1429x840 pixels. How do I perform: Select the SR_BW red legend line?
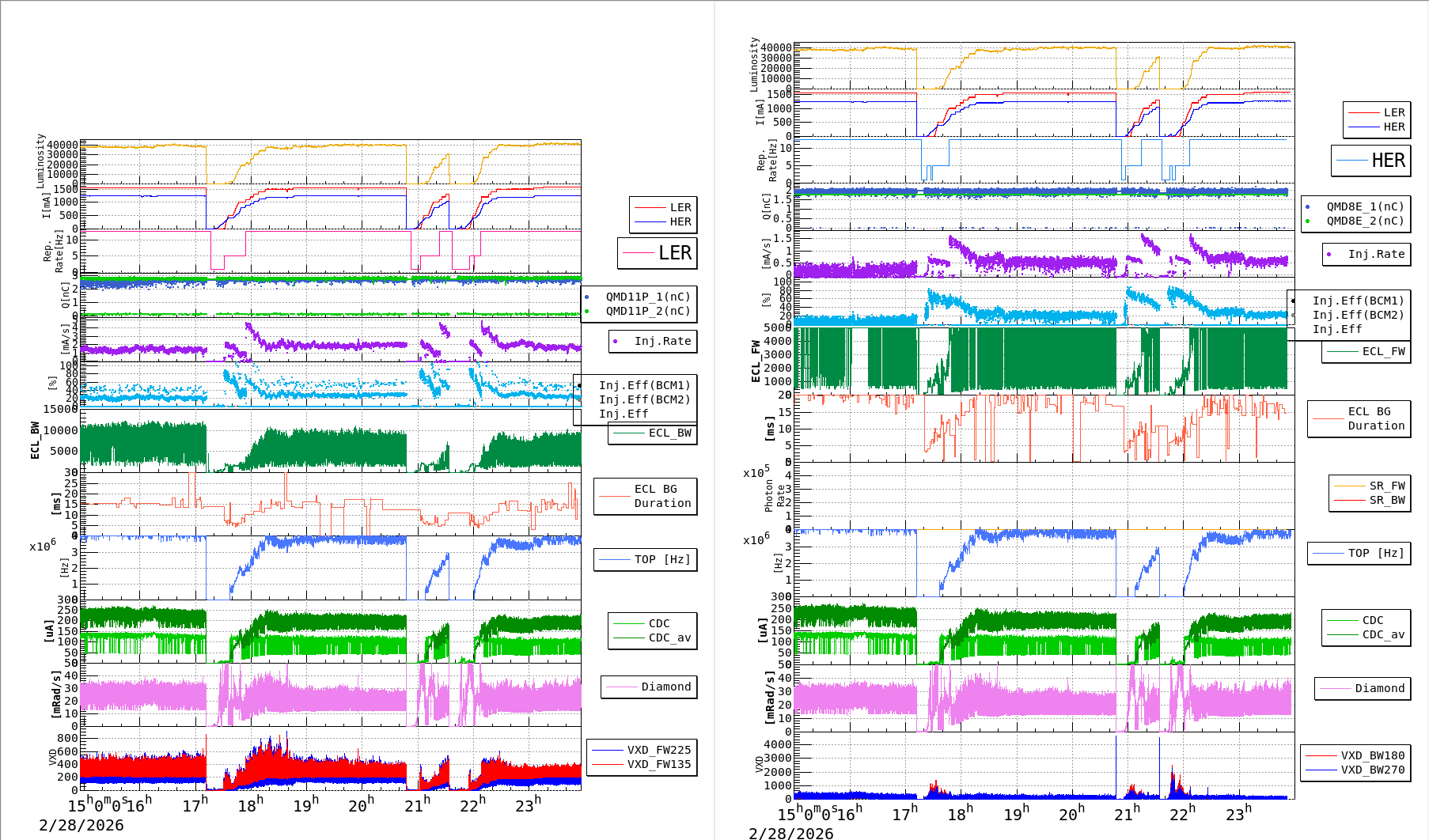1349,500
